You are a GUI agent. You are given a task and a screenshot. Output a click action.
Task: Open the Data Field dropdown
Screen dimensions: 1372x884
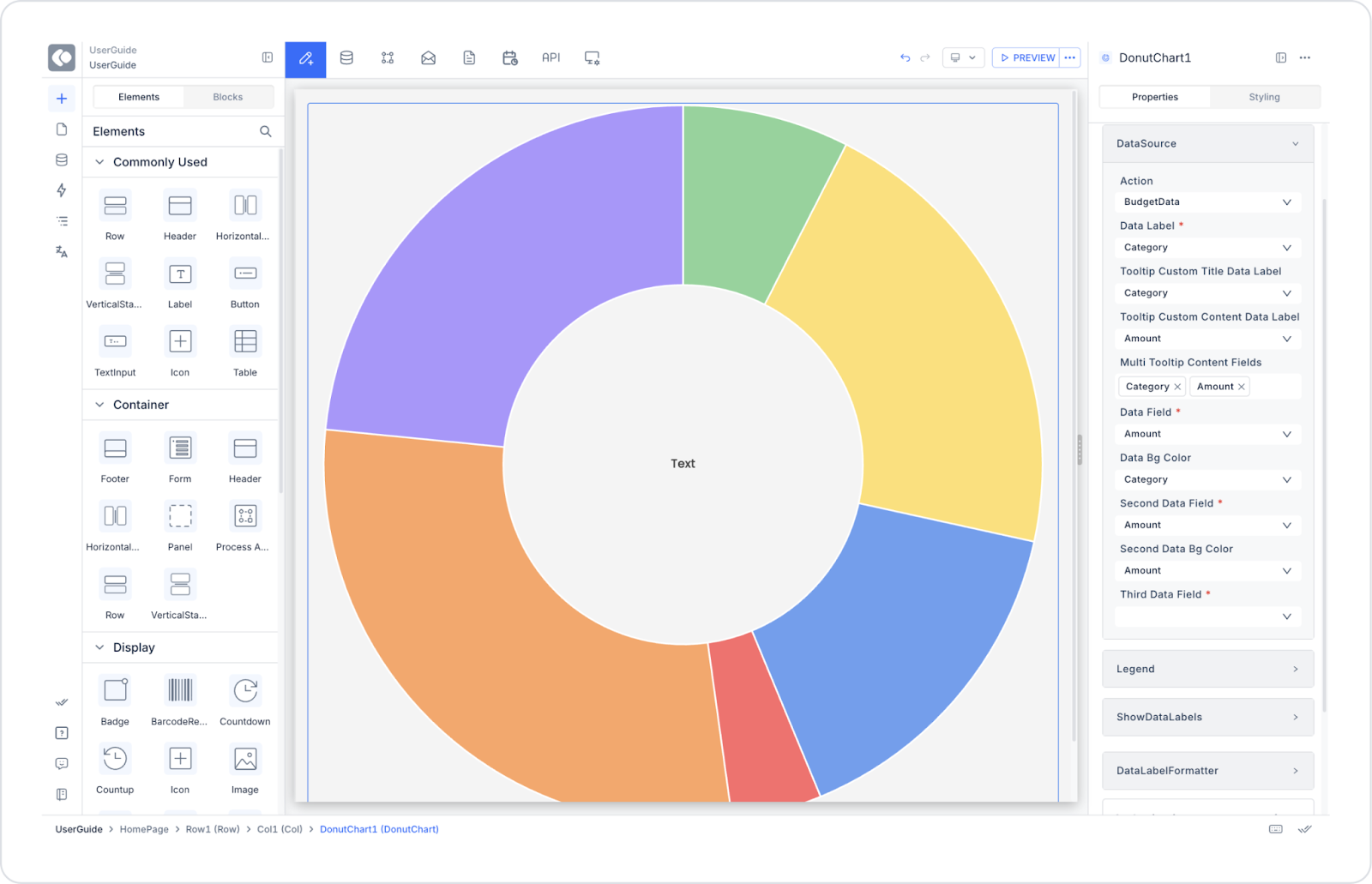pyautogui.click(x=1207, y=434)
